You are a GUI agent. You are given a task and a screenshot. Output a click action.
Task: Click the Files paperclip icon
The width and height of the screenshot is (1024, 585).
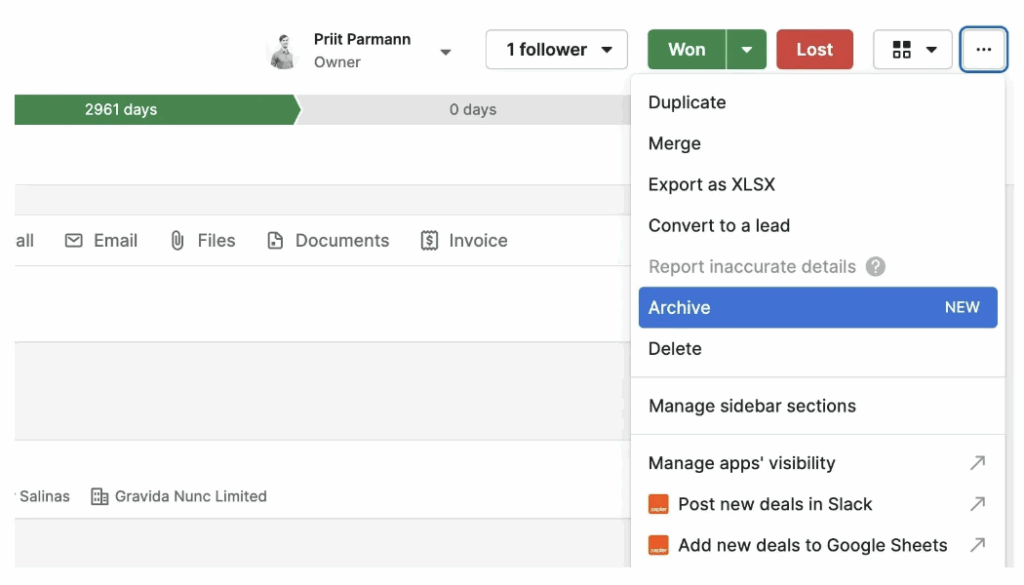(177, 240)
